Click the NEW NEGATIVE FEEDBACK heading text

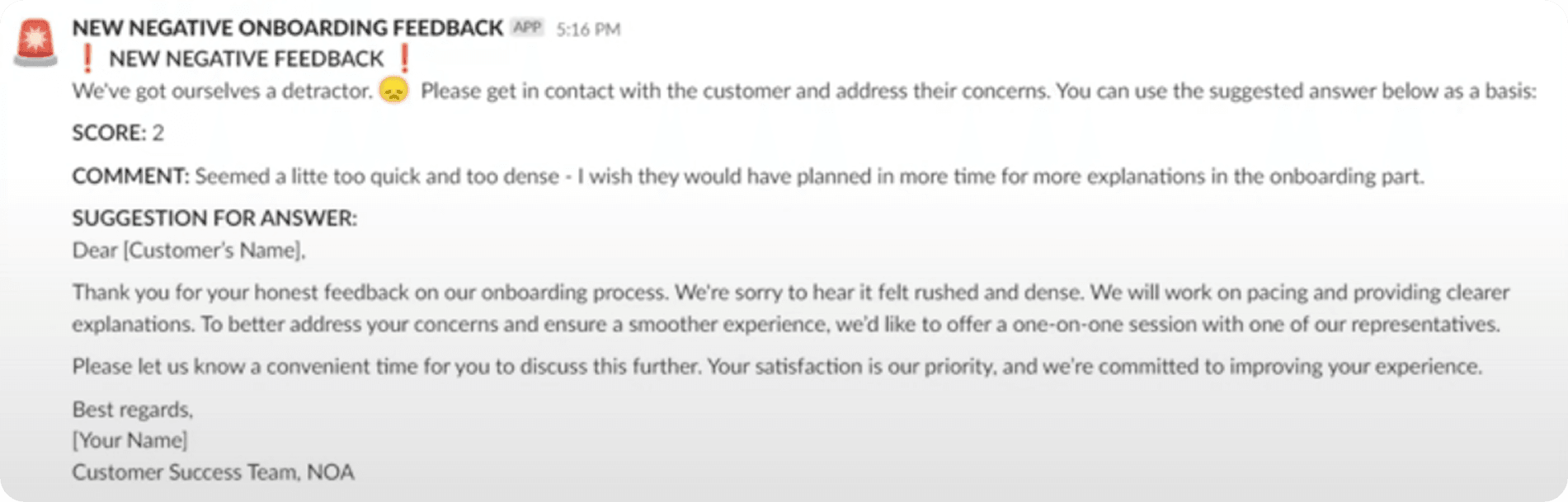[x=246, y=59]
